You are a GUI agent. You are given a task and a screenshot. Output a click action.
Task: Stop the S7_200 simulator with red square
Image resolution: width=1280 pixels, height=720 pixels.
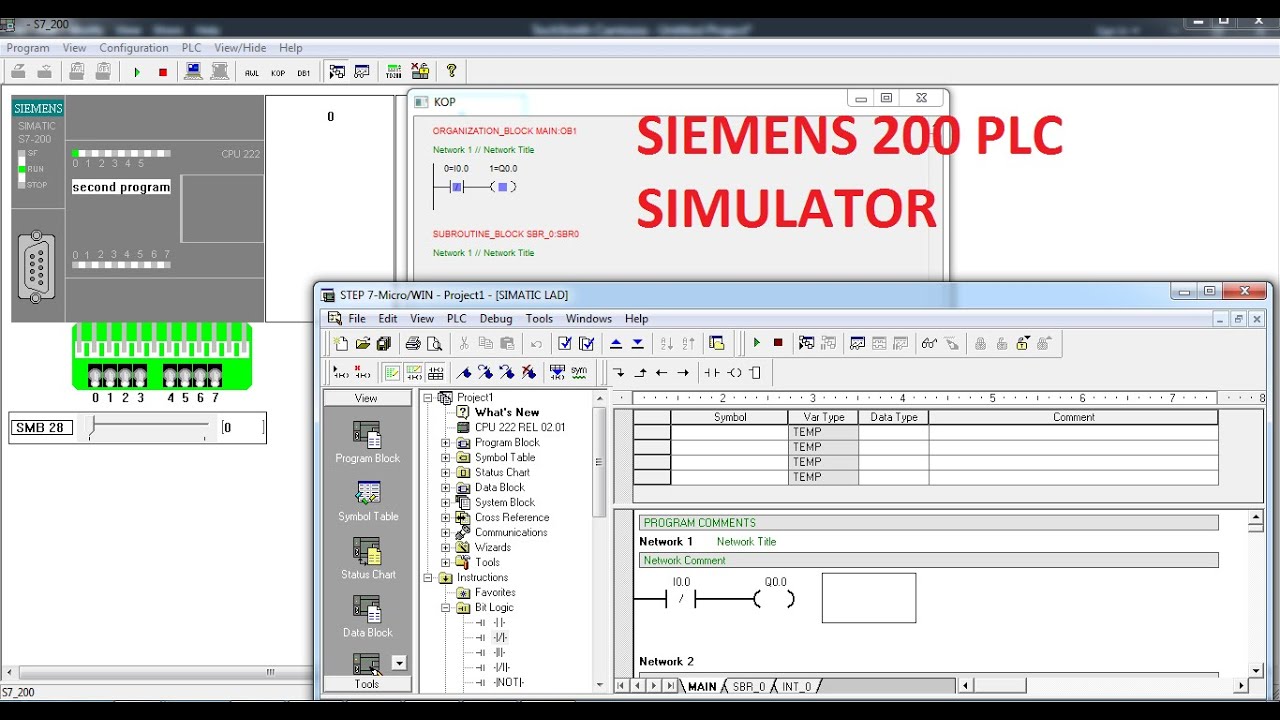pyautogui.click(x=163, y=72)
